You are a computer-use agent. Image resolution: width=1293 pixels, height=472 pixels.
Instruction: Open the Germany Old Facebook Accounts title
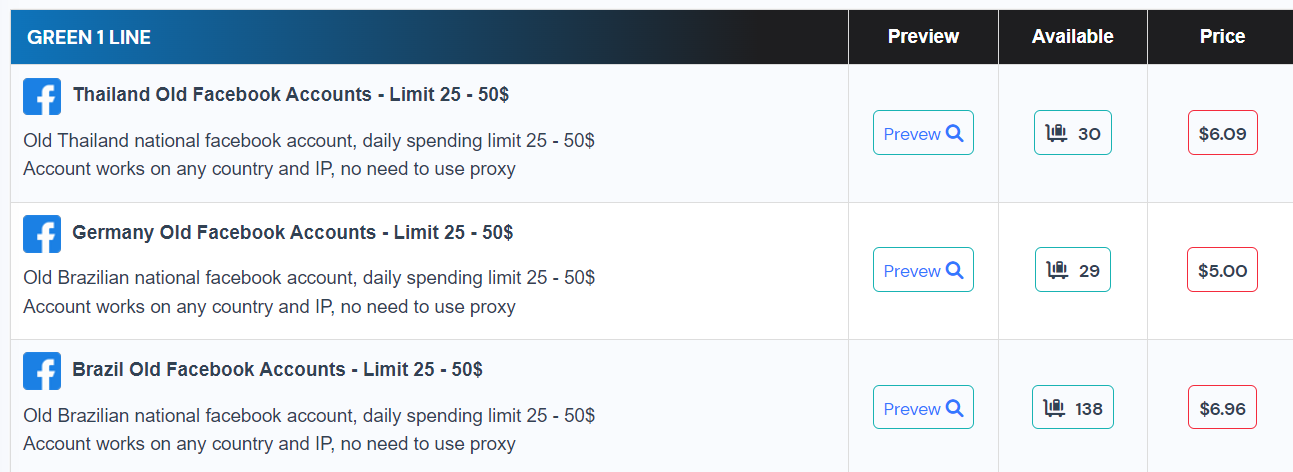click(292, 233)
